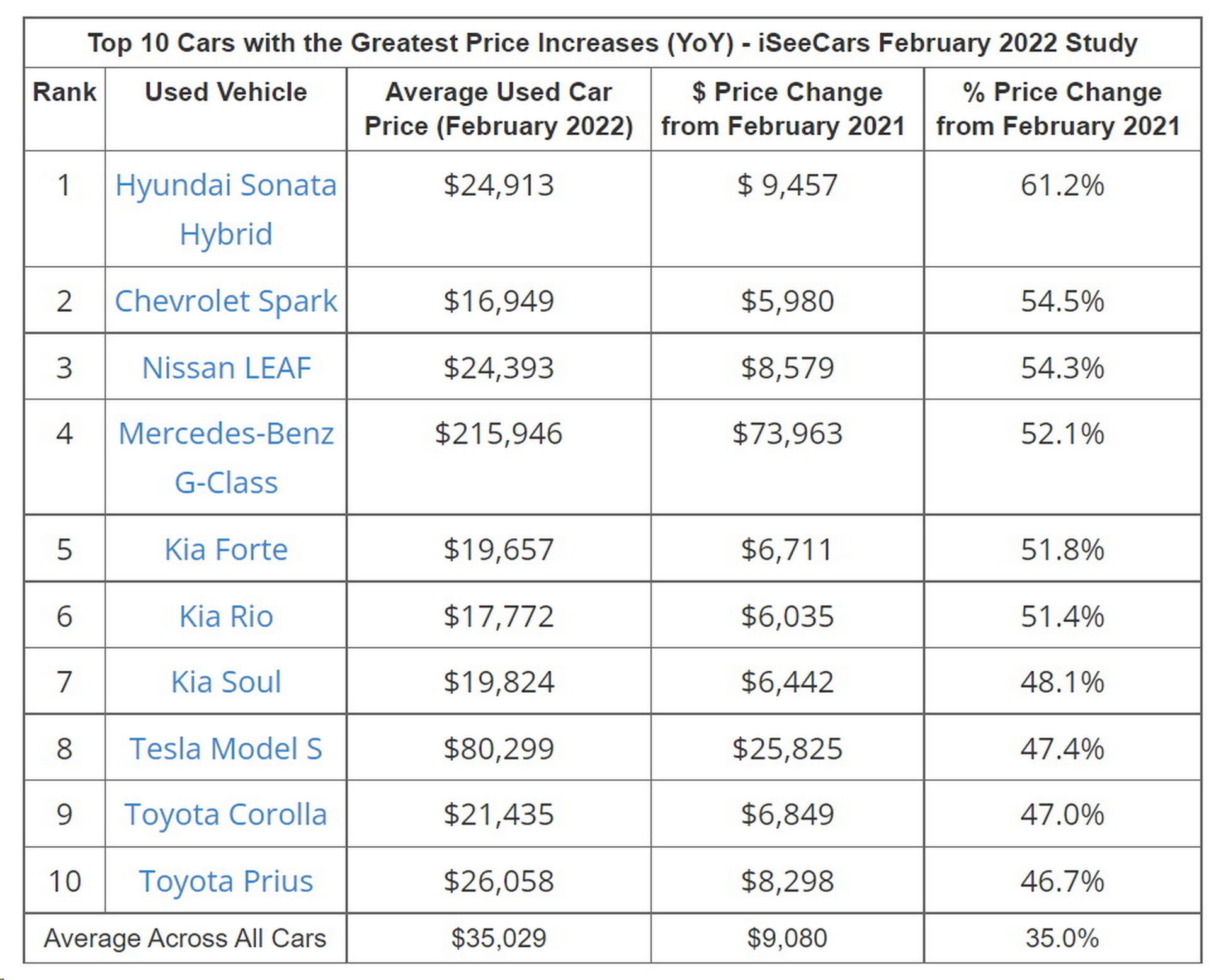1209x980 pixels.
Task: Click the Average Across All Cars label
Action: (184, 938)
